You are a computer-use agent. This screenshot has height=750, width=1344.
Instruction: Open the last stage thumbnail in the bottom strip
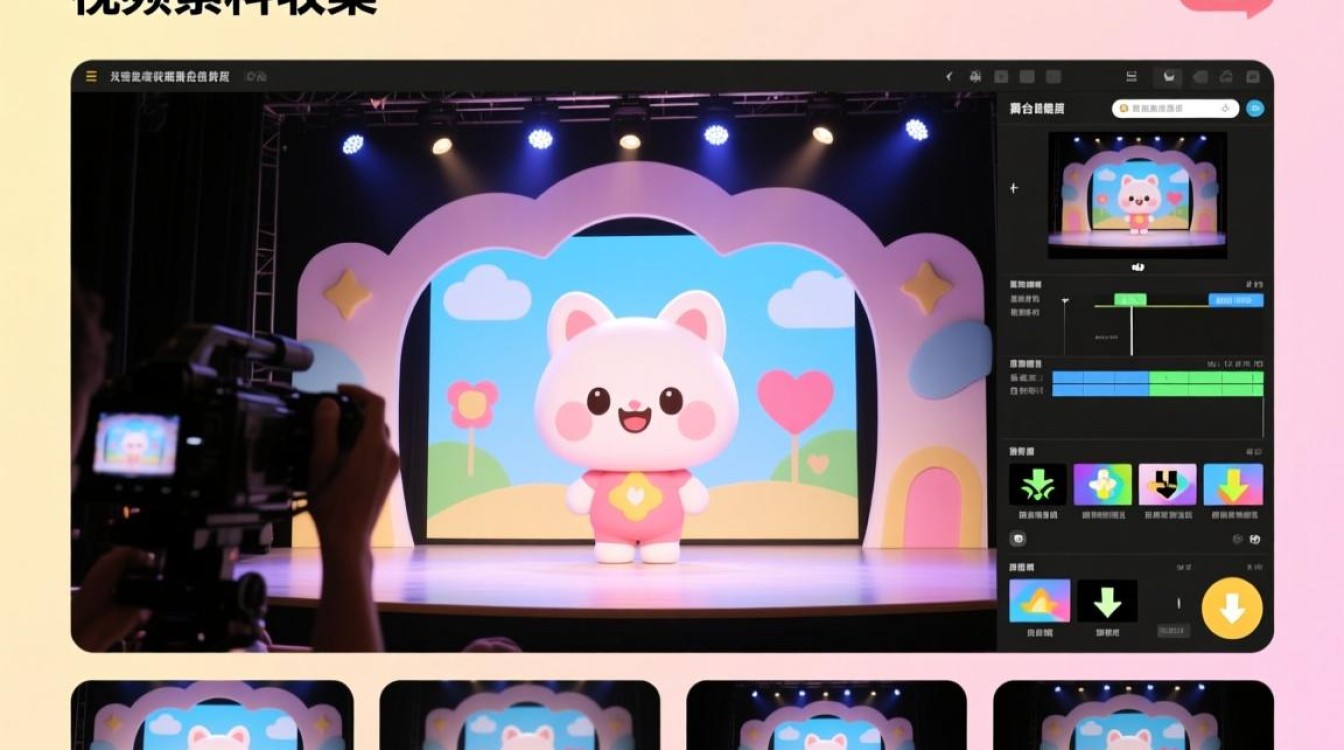[x=1133, y=715]
